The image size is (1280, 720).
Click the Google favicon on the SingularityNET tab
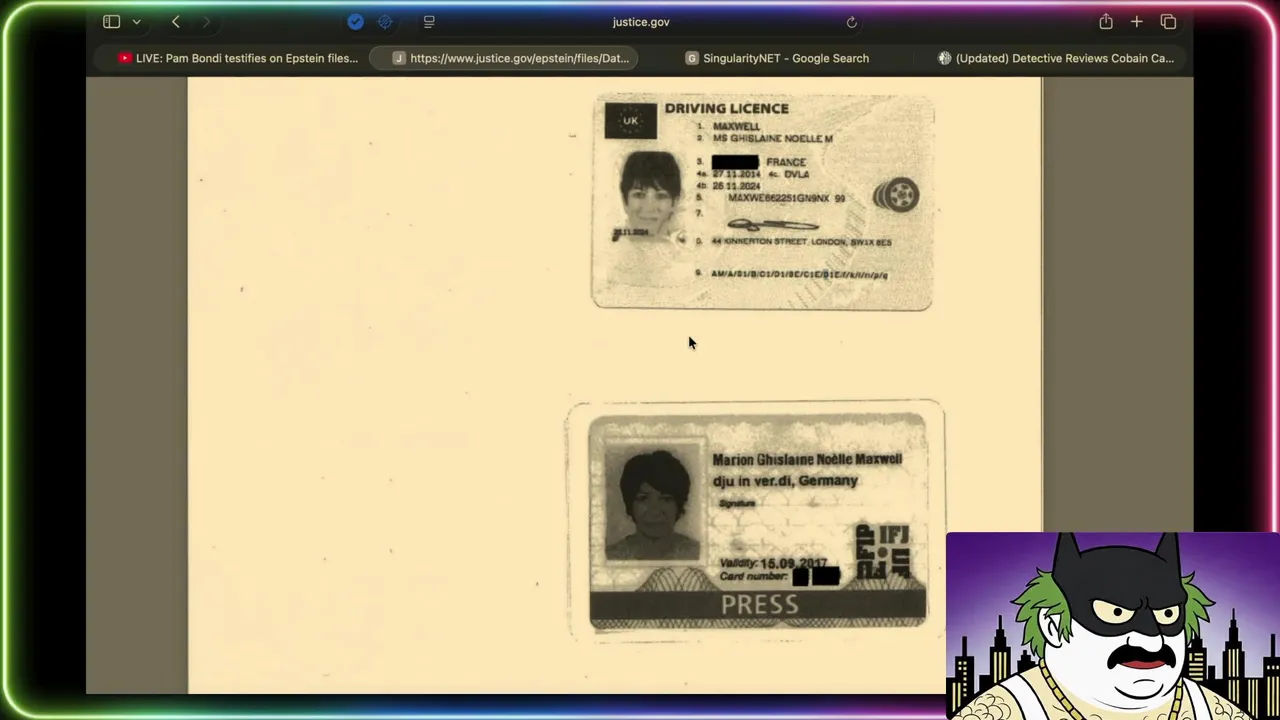pos(691,58)
